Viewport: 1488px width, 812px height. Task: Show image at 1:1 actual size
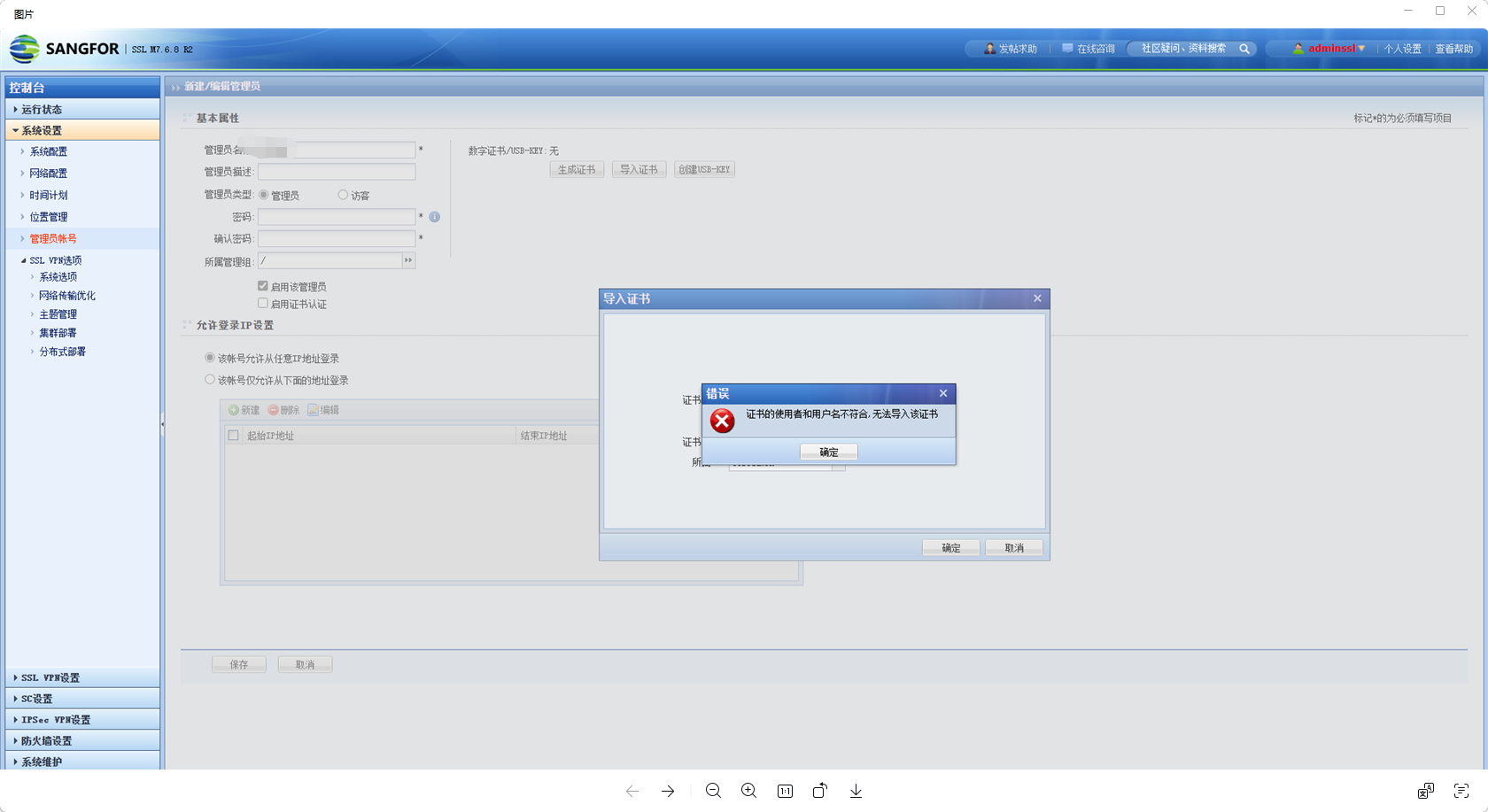(x=785, y=791)
